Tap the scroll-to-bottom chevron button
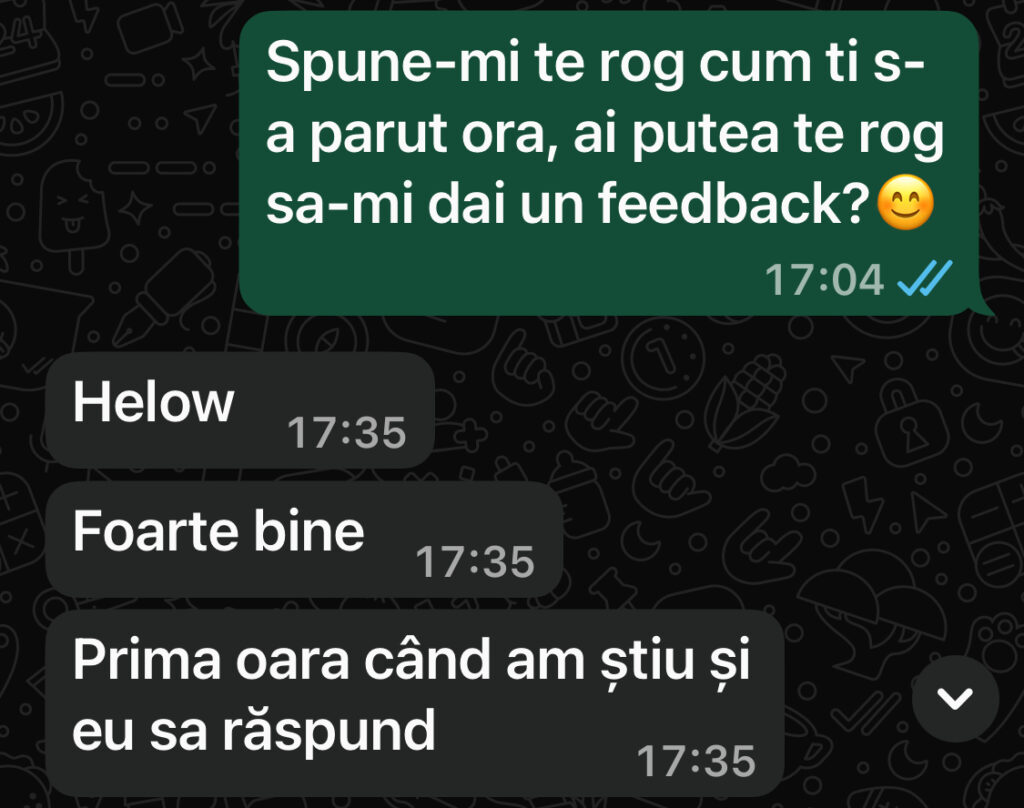Image resolution: width=1024 pixels, height=808 pixels. pyautogui.click(x=955, y=698)
